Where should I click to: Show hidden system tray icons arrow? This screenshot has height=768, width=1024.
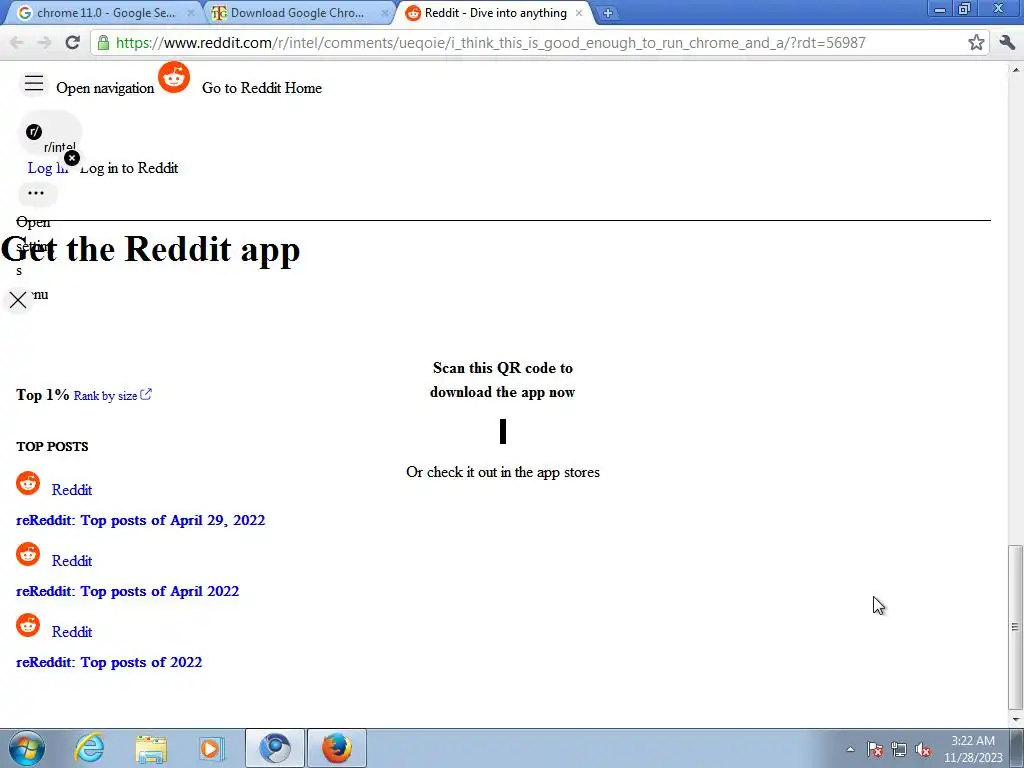click(850, 749)
